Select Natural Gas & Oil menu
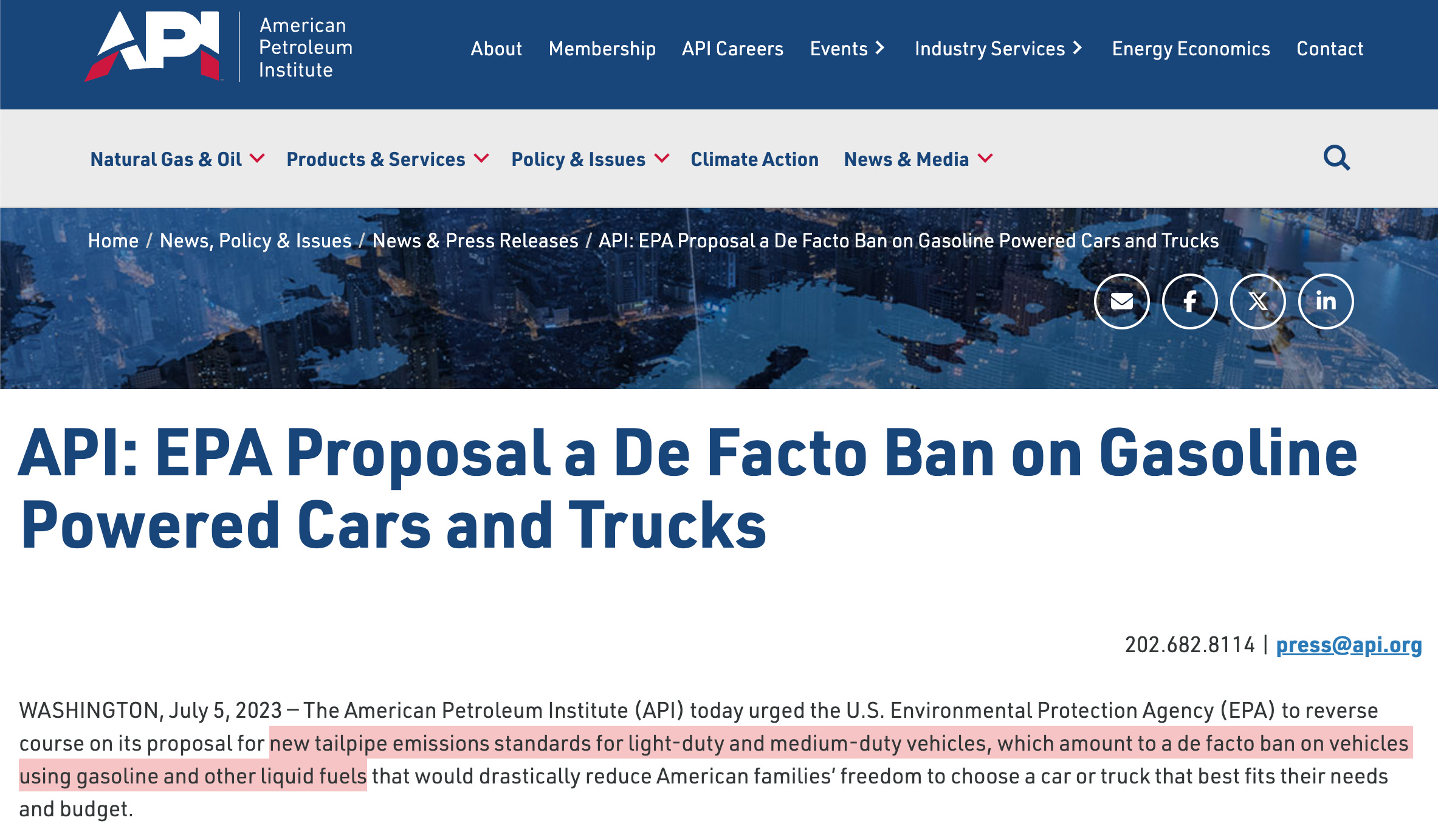Viewport: 1438px width, 840px height. click(166, 159)
